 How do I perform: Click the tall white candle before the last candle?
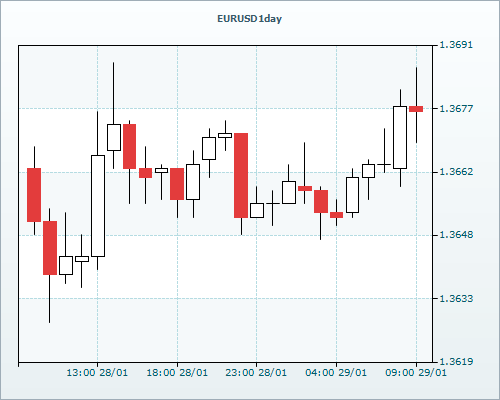click(x=400, y=137)
